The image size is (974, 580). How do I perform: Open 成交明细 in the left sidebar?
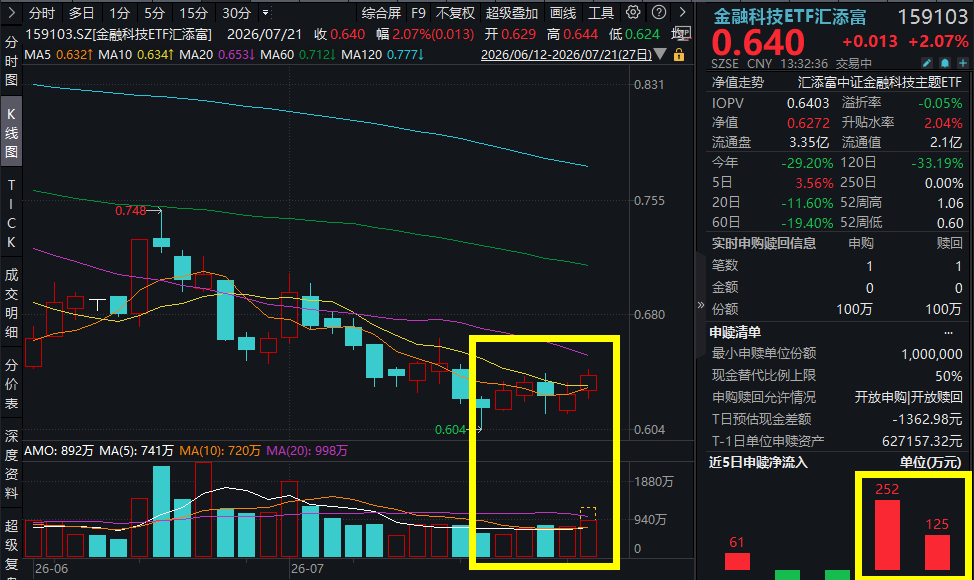[11, 304]
